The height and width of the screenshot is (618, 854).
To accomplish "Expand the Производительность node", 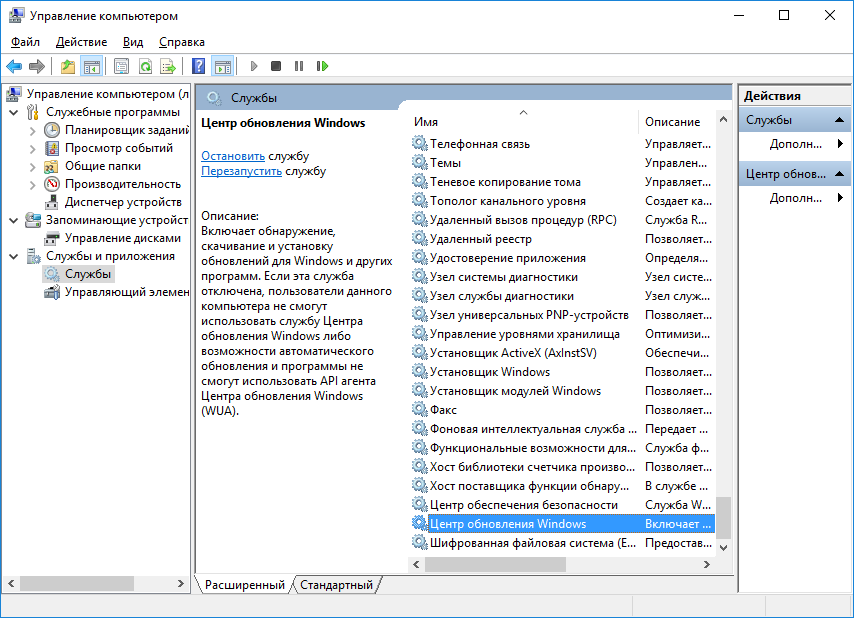I will tap(33, 185).
